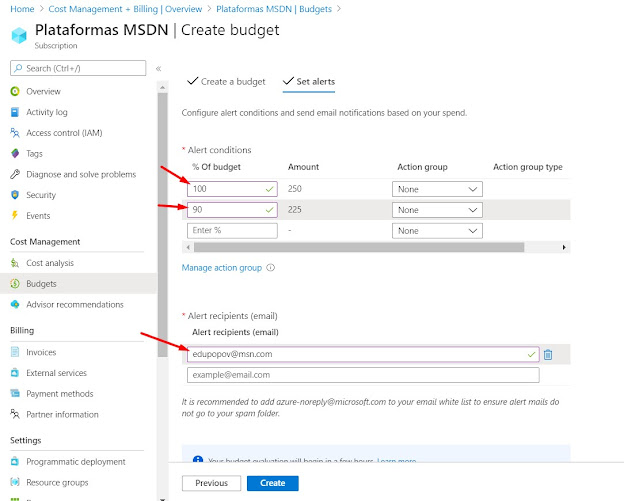Select Access control (IAM) icon

pos(15,133)
